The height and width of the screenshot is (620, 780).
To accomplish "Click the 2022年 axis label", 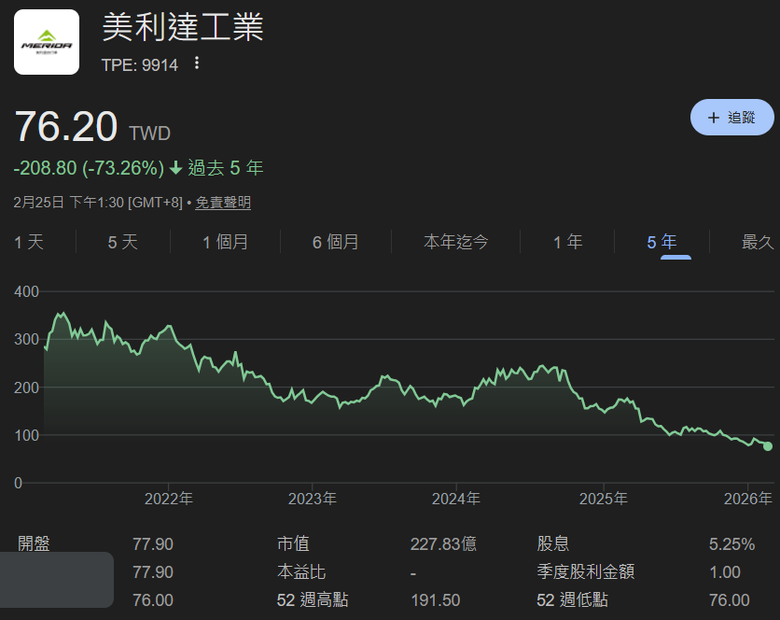I will click(169, 499).
